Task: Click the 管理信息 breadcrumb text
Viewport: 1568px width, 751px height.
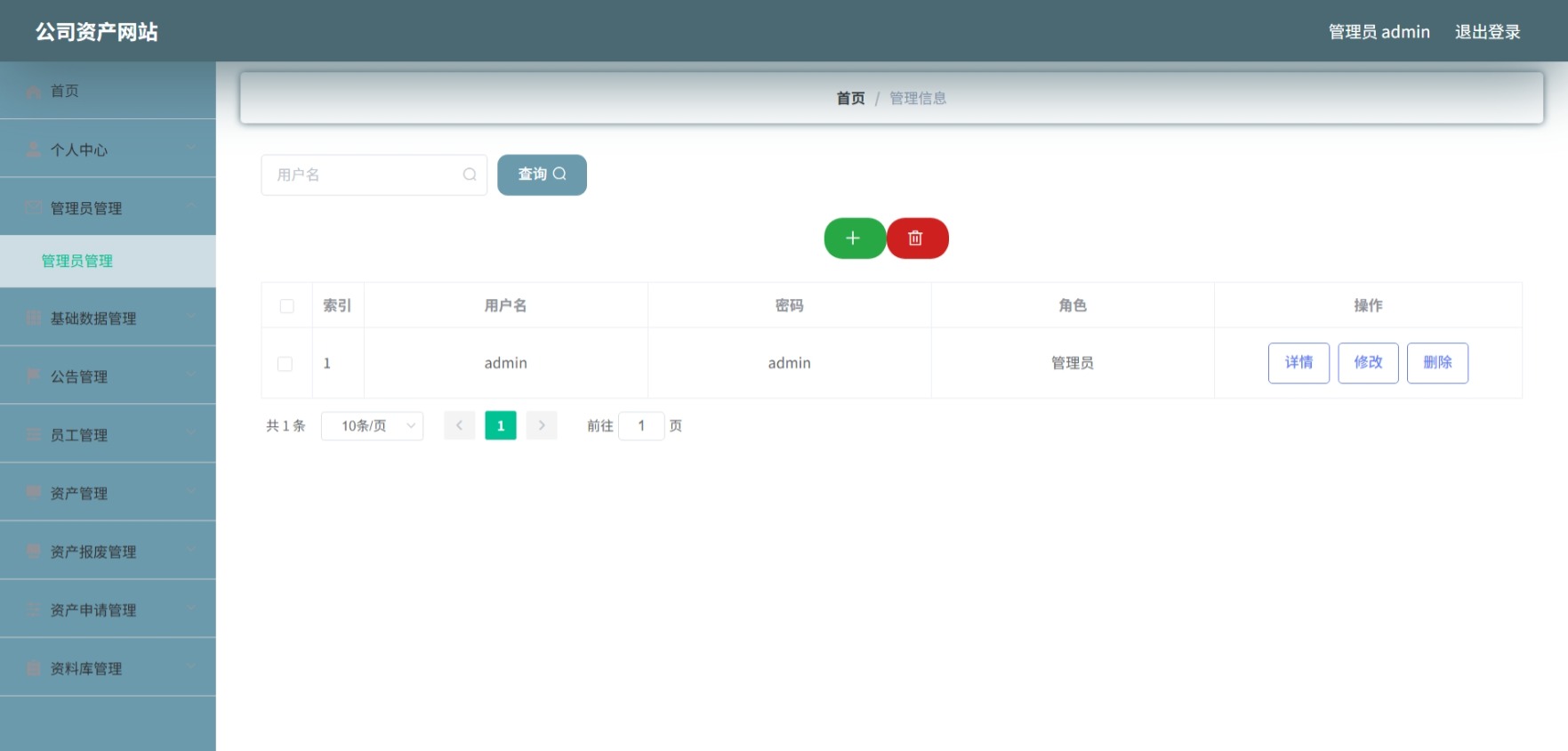Action: pos(918,99)
